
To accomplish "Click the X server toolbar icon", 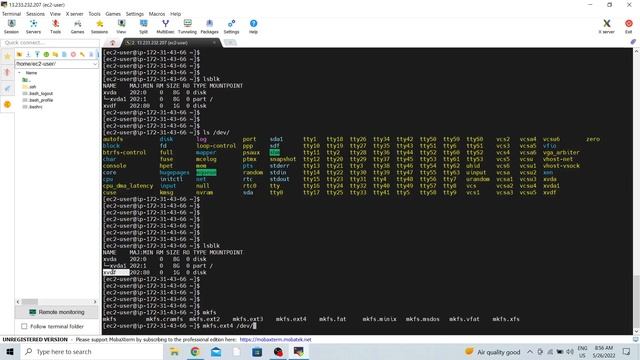I will [607, 27].
